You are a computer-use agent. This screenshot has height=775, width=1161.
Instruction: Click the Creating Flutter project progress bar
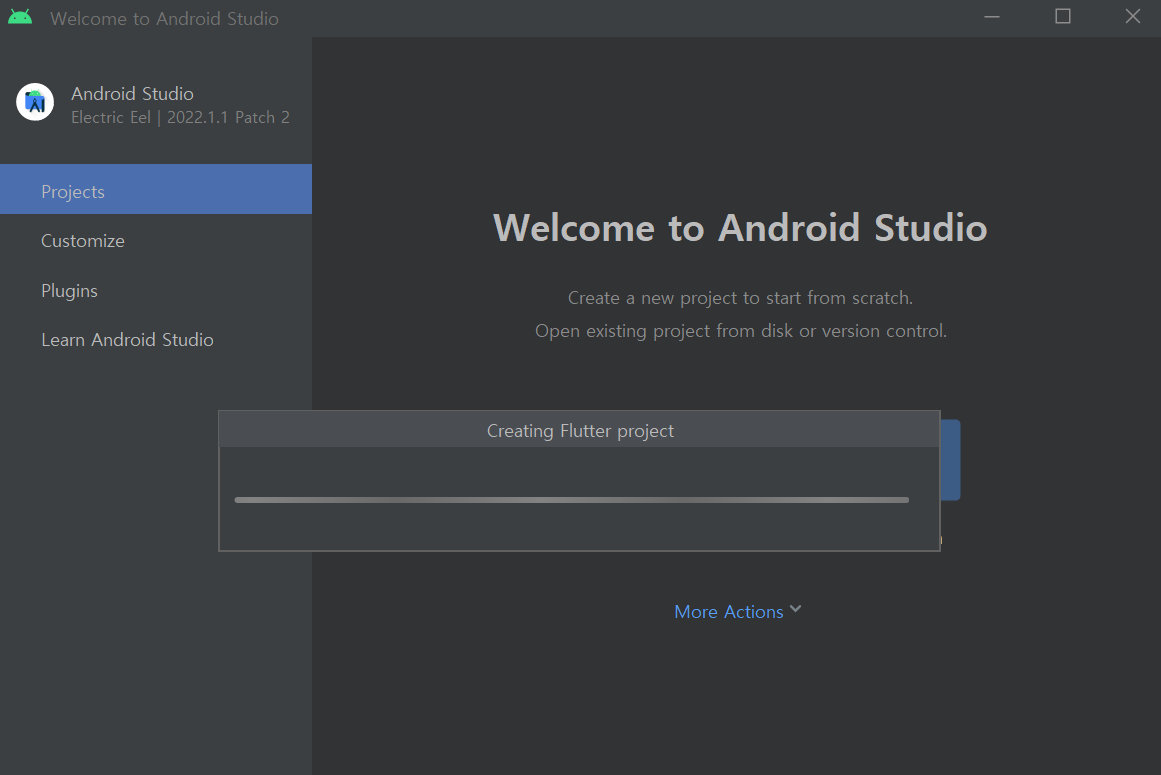[x=572, y=500]
